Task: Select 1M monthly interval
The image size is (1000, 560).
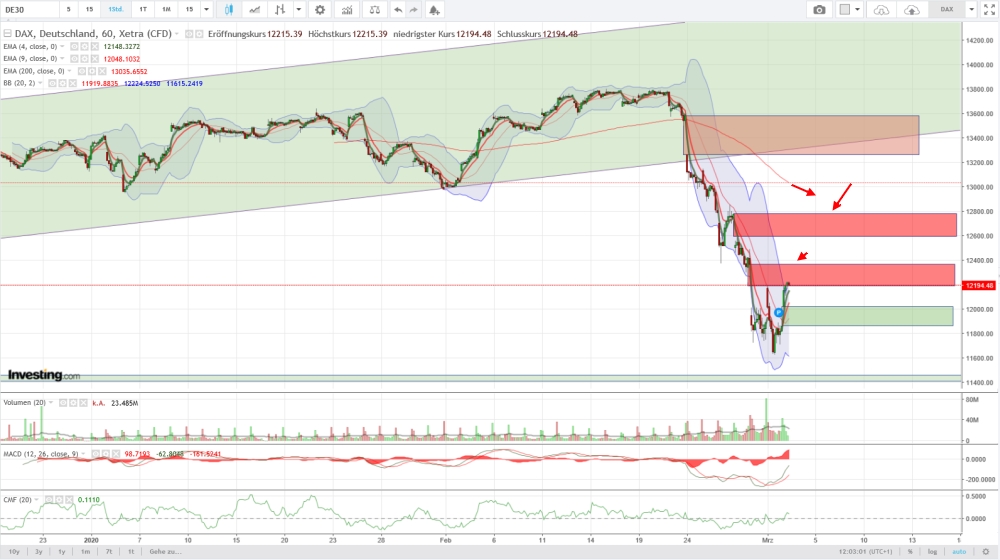Action: (x=166, y=10)
